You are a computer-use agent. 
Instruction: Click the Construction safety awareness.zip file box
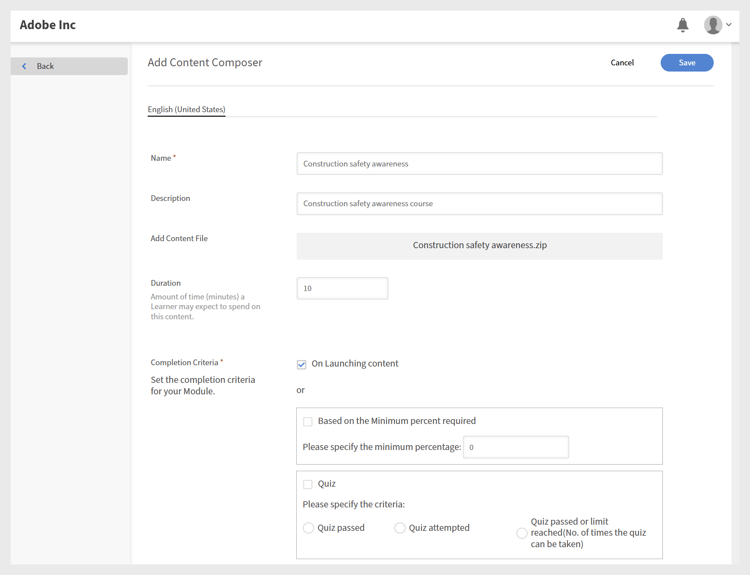click(x=479, y=246)
